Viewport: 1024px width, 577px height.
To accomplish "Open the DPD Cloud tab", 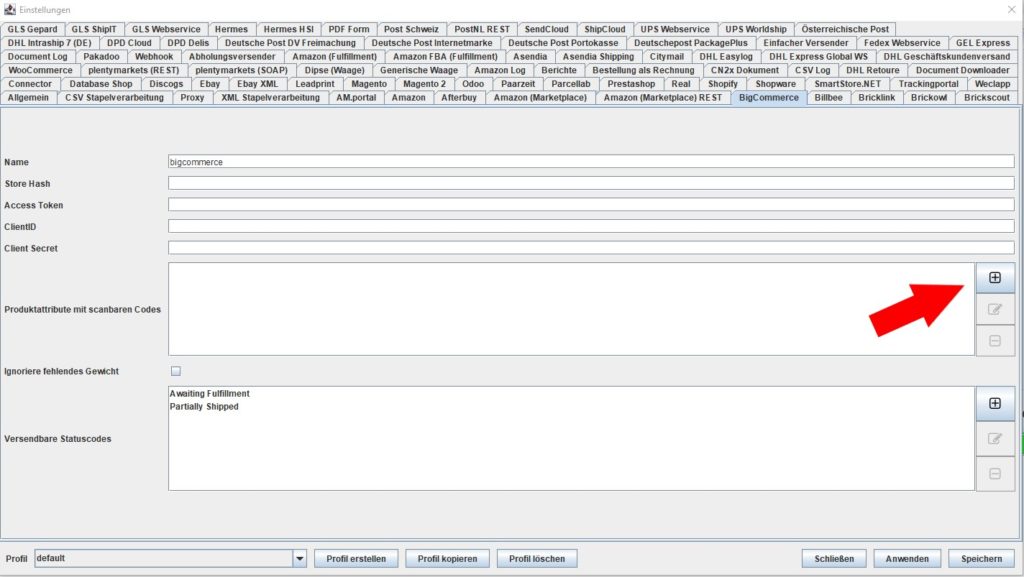I will pos(129,43).
